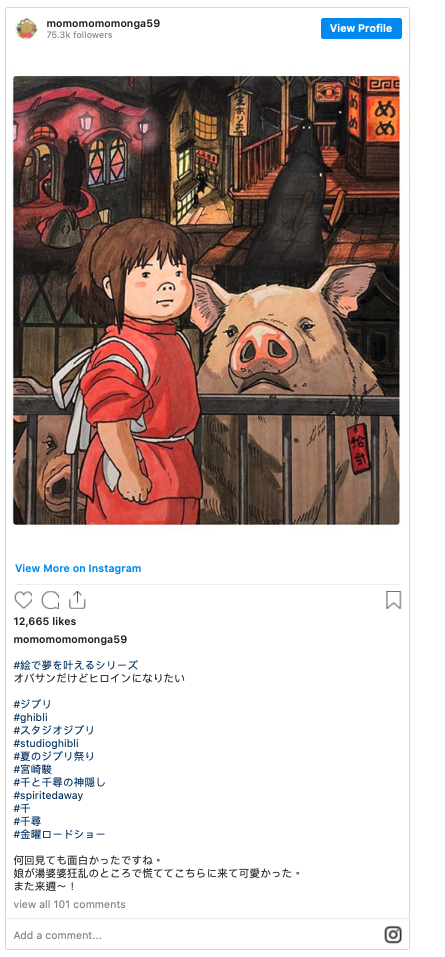This screenshot has width=445, height=957.
Task: Click momomomomonga59 username in header
Action: coord(103,23)
